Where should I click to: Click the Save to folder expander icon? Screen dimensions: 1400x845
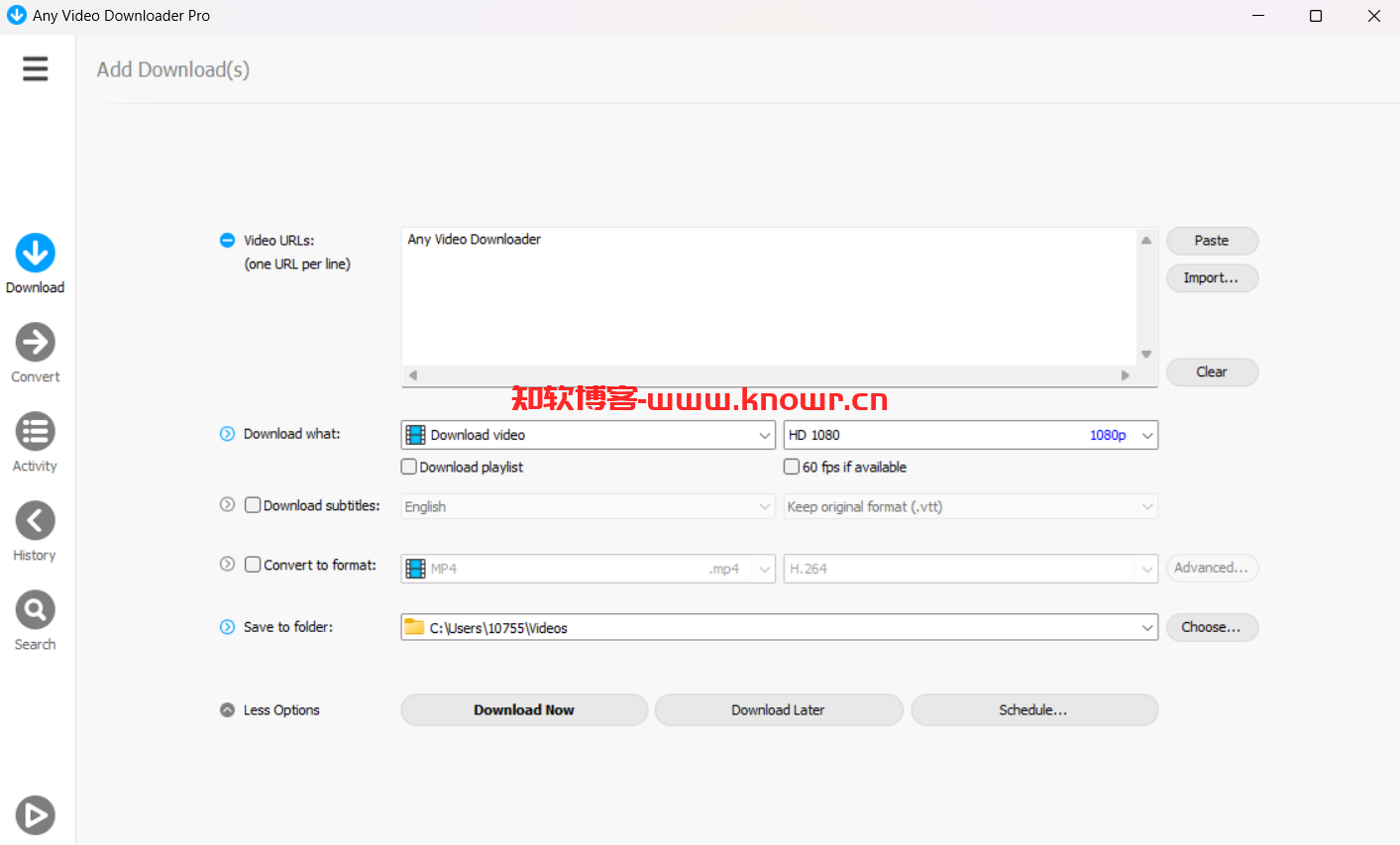[227, 627]
